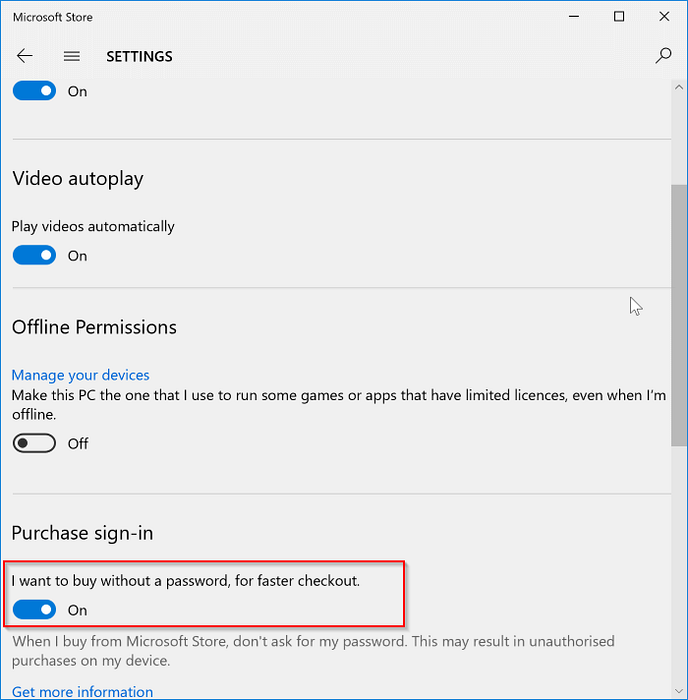Turn off Play videos automatically toggle
The image size is (688, 700).
(x=35, y=256)
